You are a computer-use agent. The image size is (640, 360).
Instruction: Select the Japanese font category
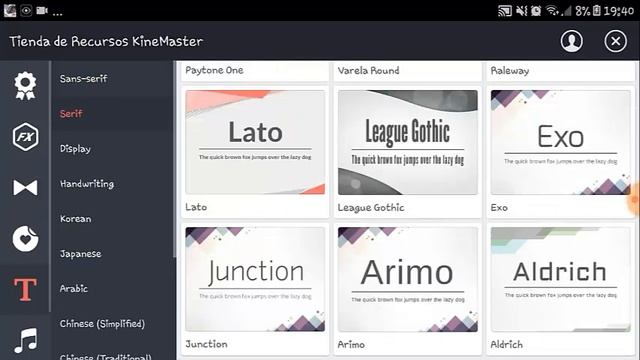point(80,254)
